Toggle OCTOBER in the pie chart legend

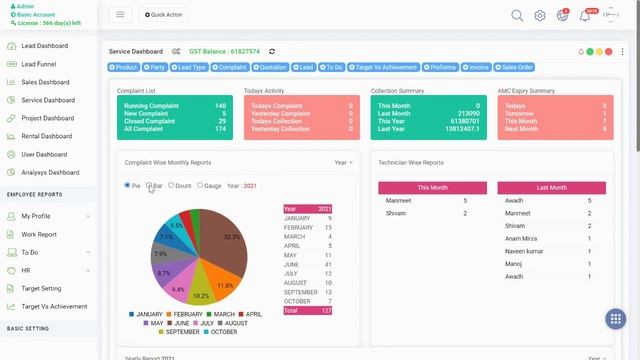click(220, 332)
